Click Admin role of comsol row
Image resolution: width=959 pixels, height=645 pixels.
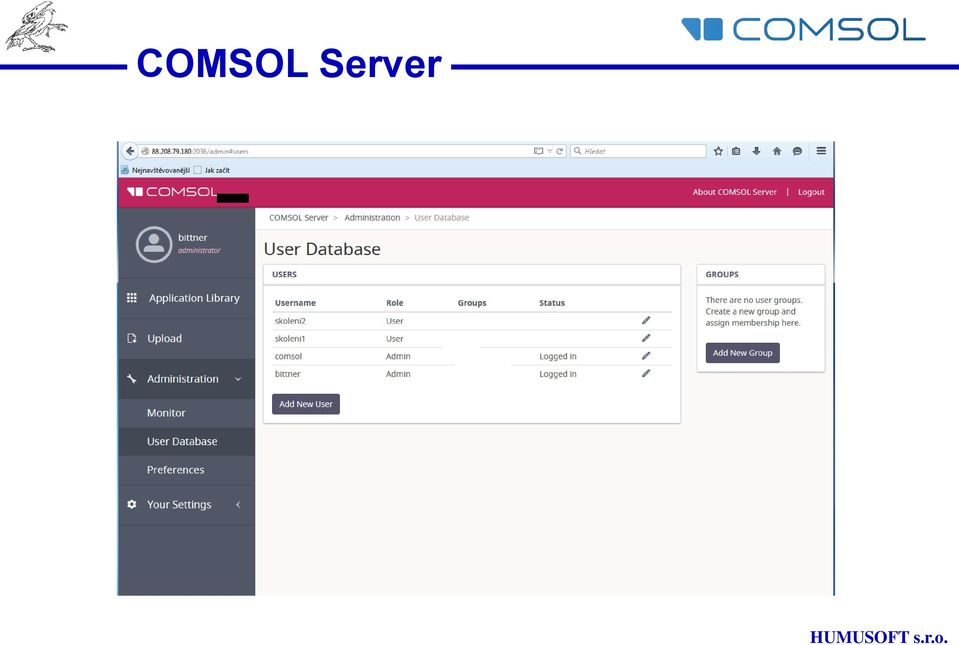[398, 356]
